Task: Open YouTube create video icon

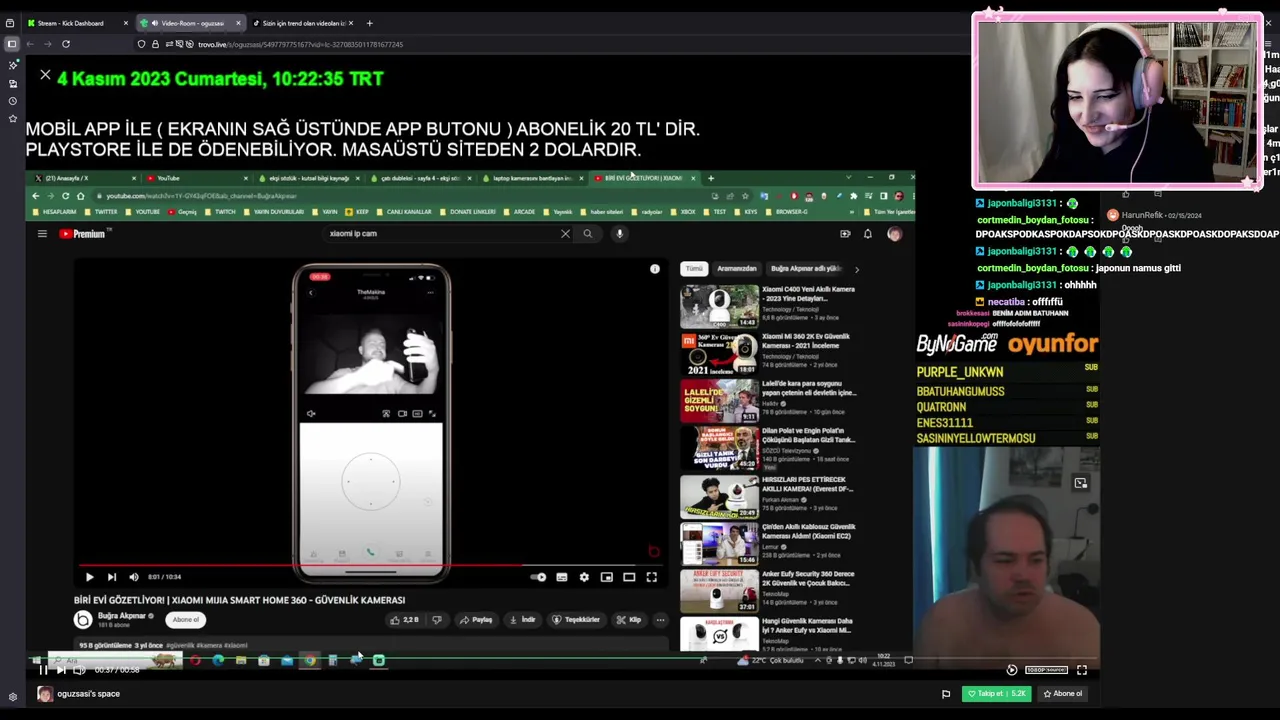Action: point(845,234)
